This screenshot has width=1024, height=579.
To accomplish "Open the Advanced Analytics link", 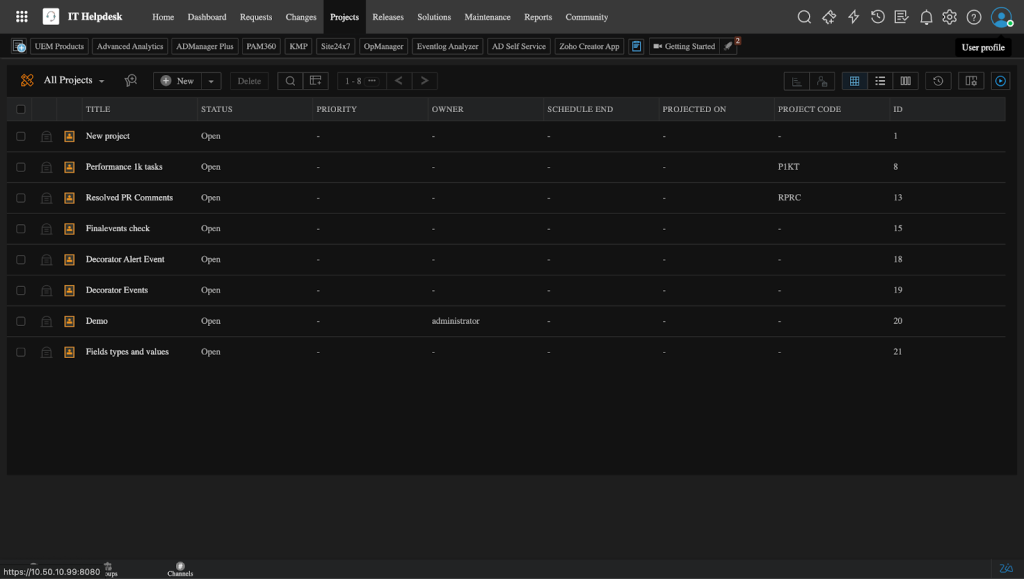I will pos(130,46).
